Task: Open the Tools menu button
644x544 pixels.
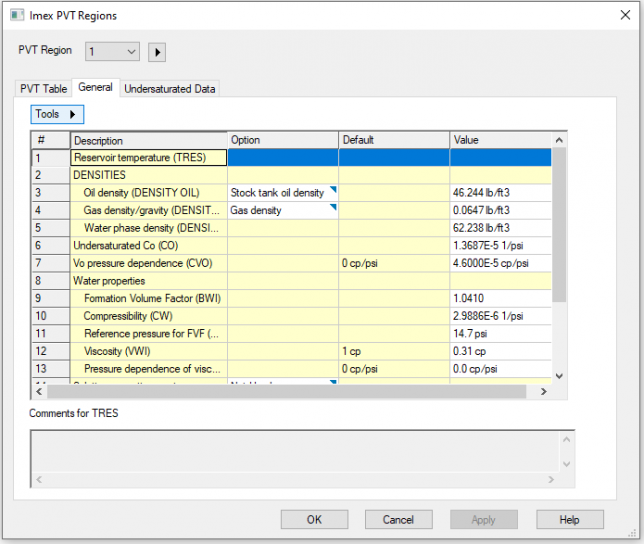Action: [x=55, y=115]
